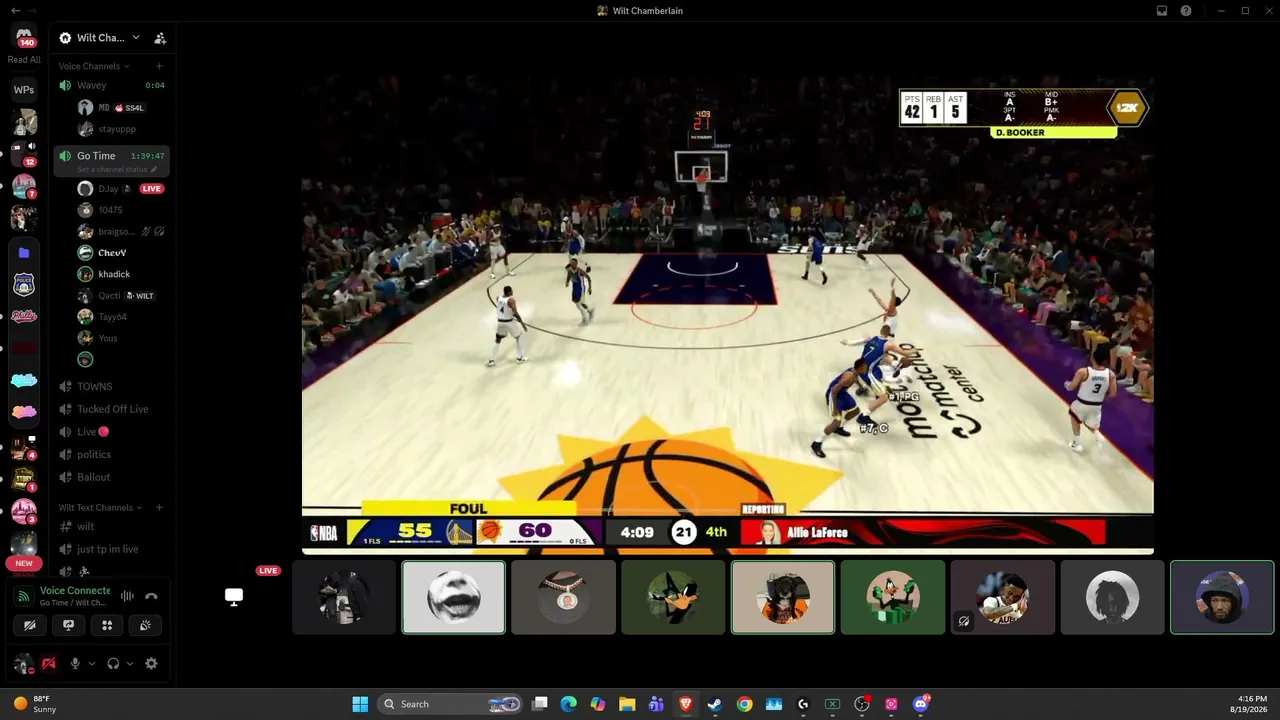Image resolution: width=1280 pixels, height=720 pixels.
Task: Open Help icon in title bar
Action: click(x=1186, y=11)
